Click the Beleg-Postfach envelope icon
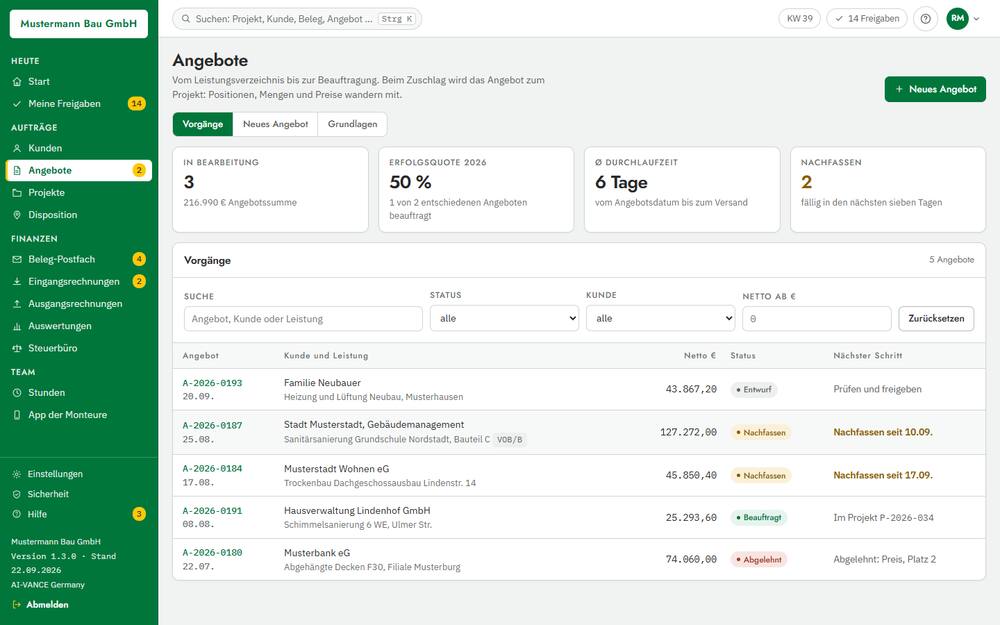The image size is (1000, 625). tap(17, 260)
